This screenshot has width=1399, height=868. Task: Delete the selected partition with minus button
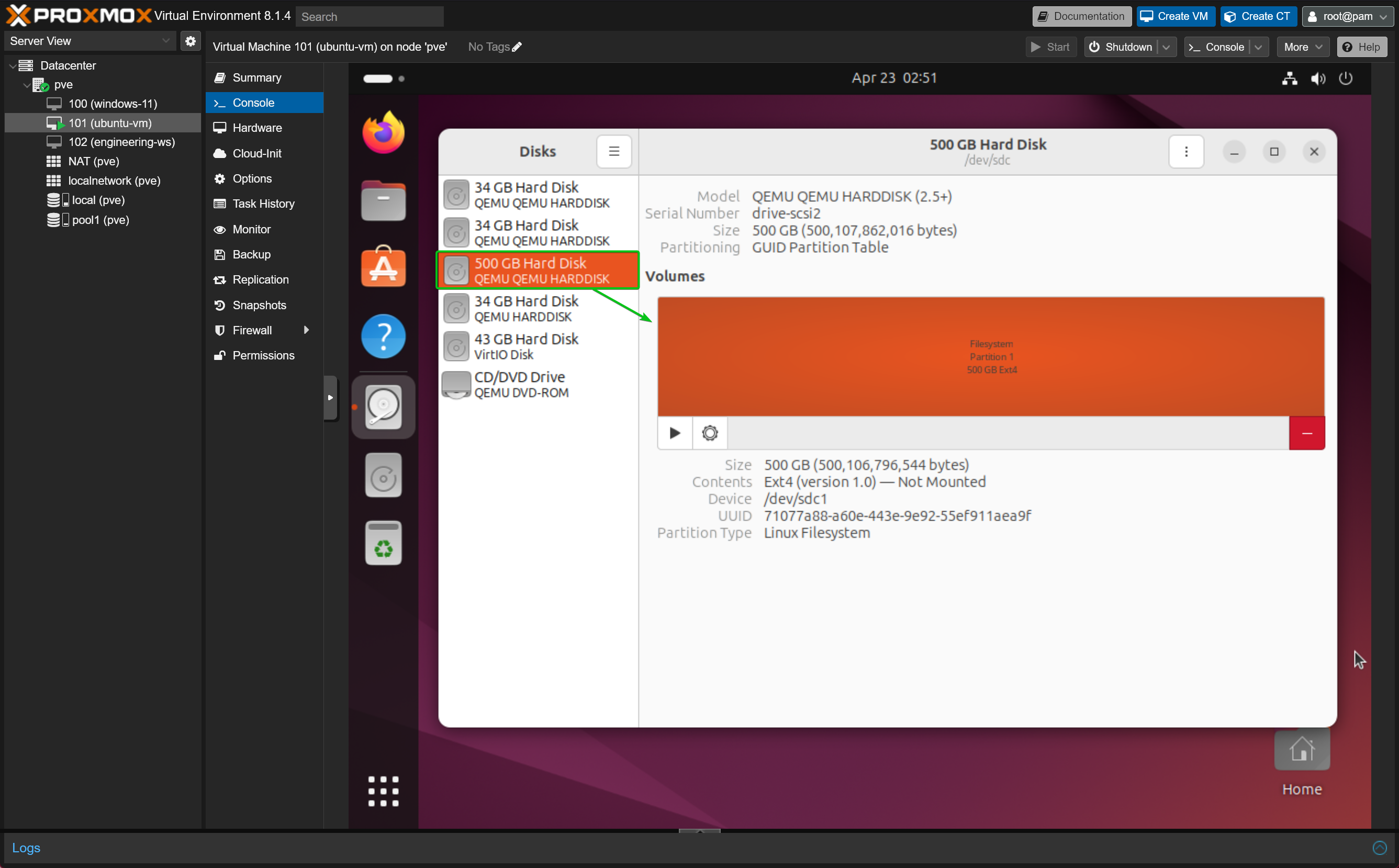click(1306, 433)
